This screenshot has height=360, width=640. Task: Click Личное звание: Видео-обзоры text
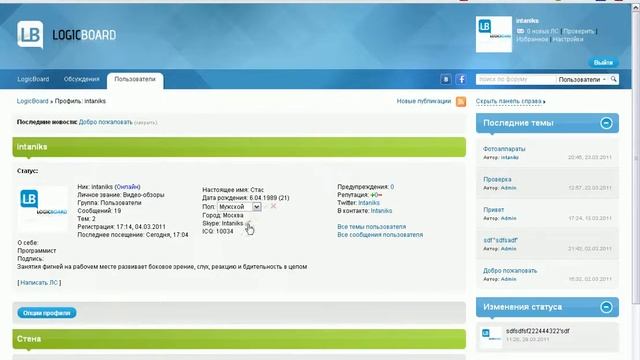pyautogui.click(x=121, y=195)
